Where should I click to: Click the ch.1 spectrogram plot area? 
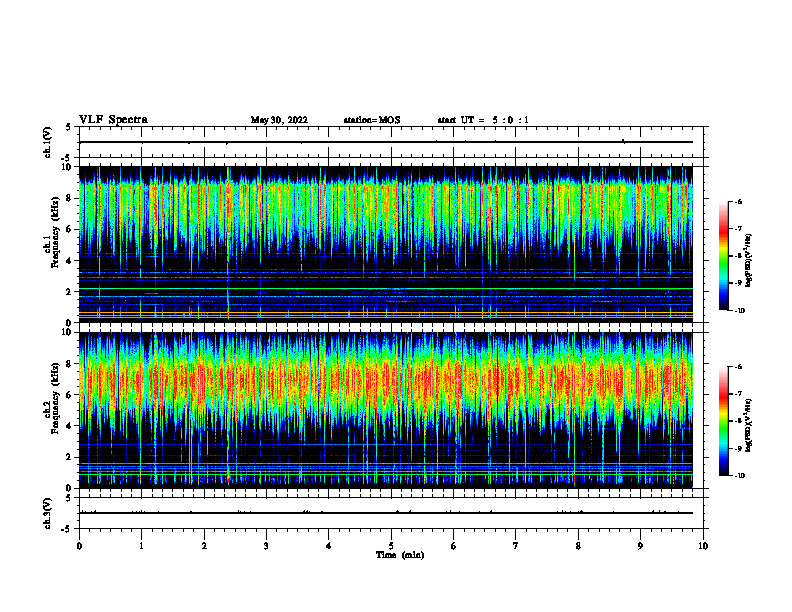pyautogui.click(x=386, y=244)
